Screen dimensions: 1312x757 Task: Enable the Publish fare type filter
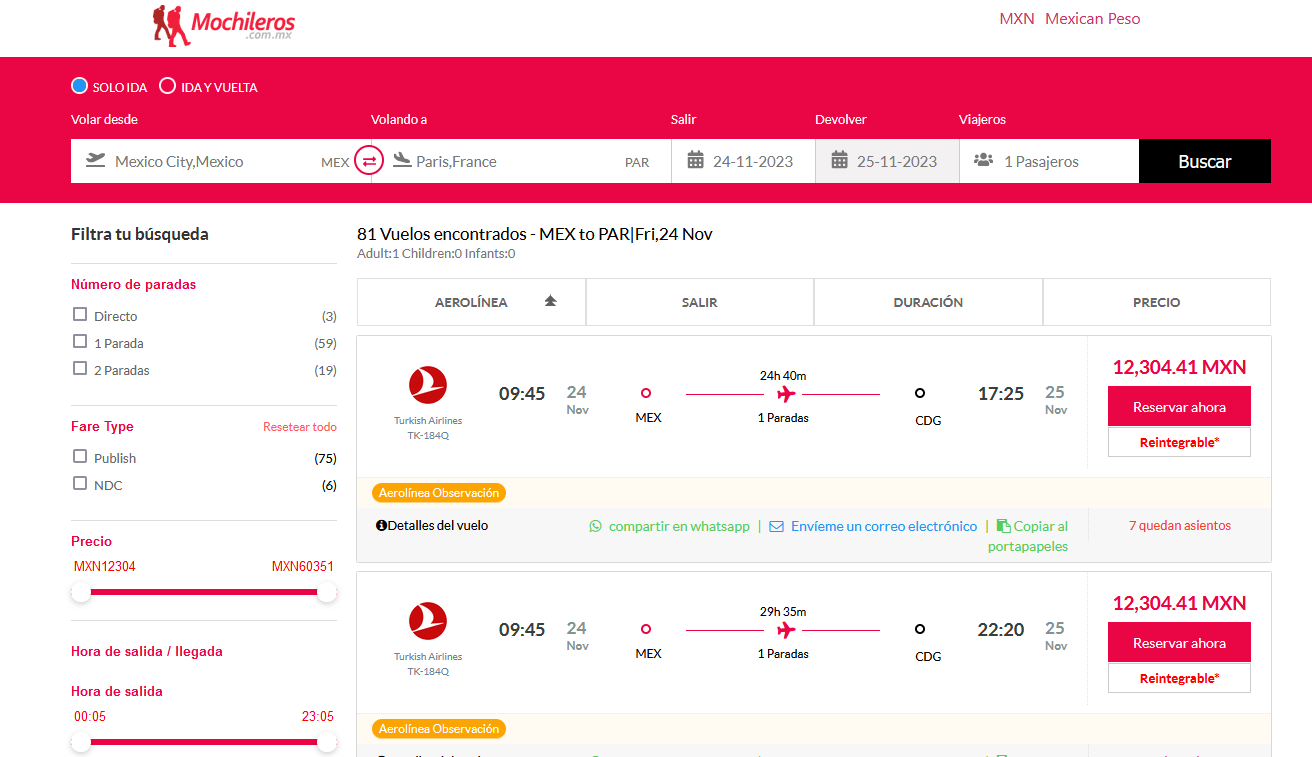80,456
